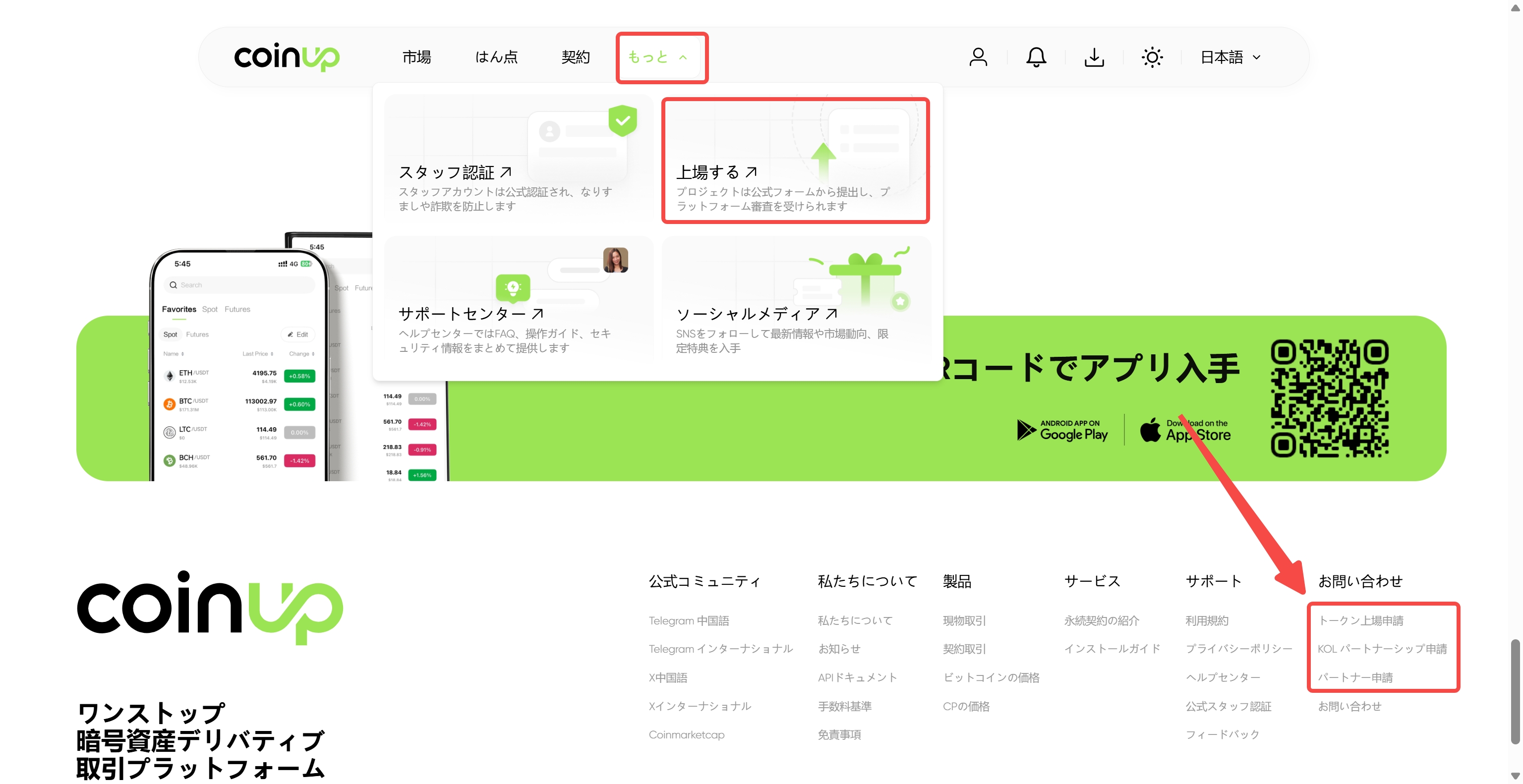Open 免責事項 footer link
This screenshot has height=784, width=1523.
click(839, 734)
